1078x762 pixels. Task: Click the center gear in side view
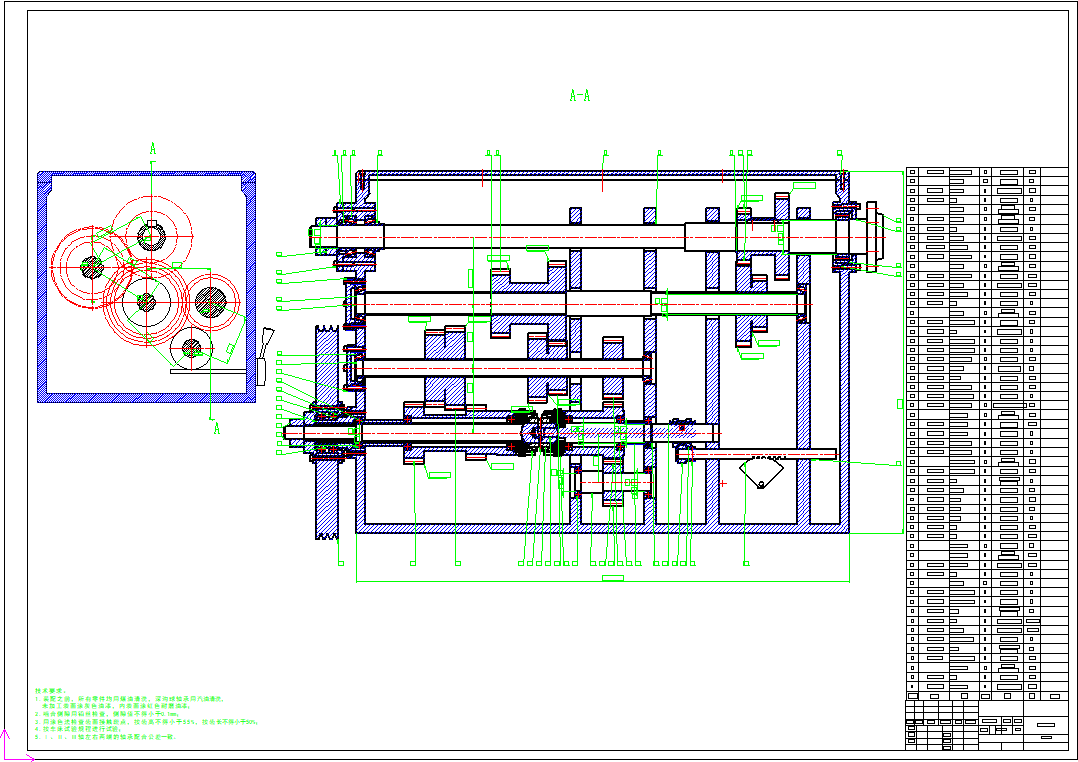tap(146, 301)
